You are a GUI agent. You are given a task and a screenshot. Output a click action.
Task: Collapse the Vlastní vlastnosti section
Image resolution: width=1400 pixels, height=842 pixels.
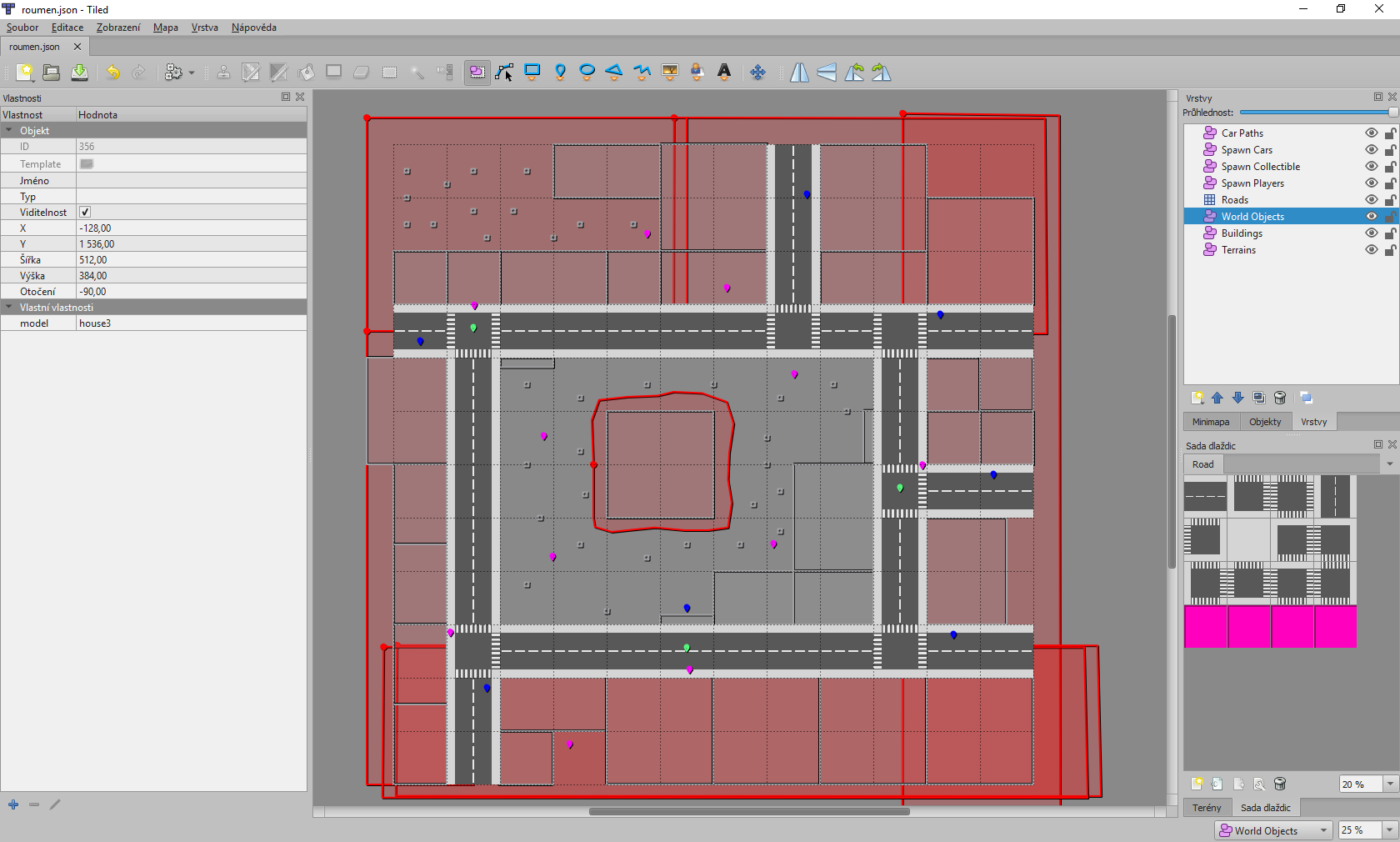[8, 308]
